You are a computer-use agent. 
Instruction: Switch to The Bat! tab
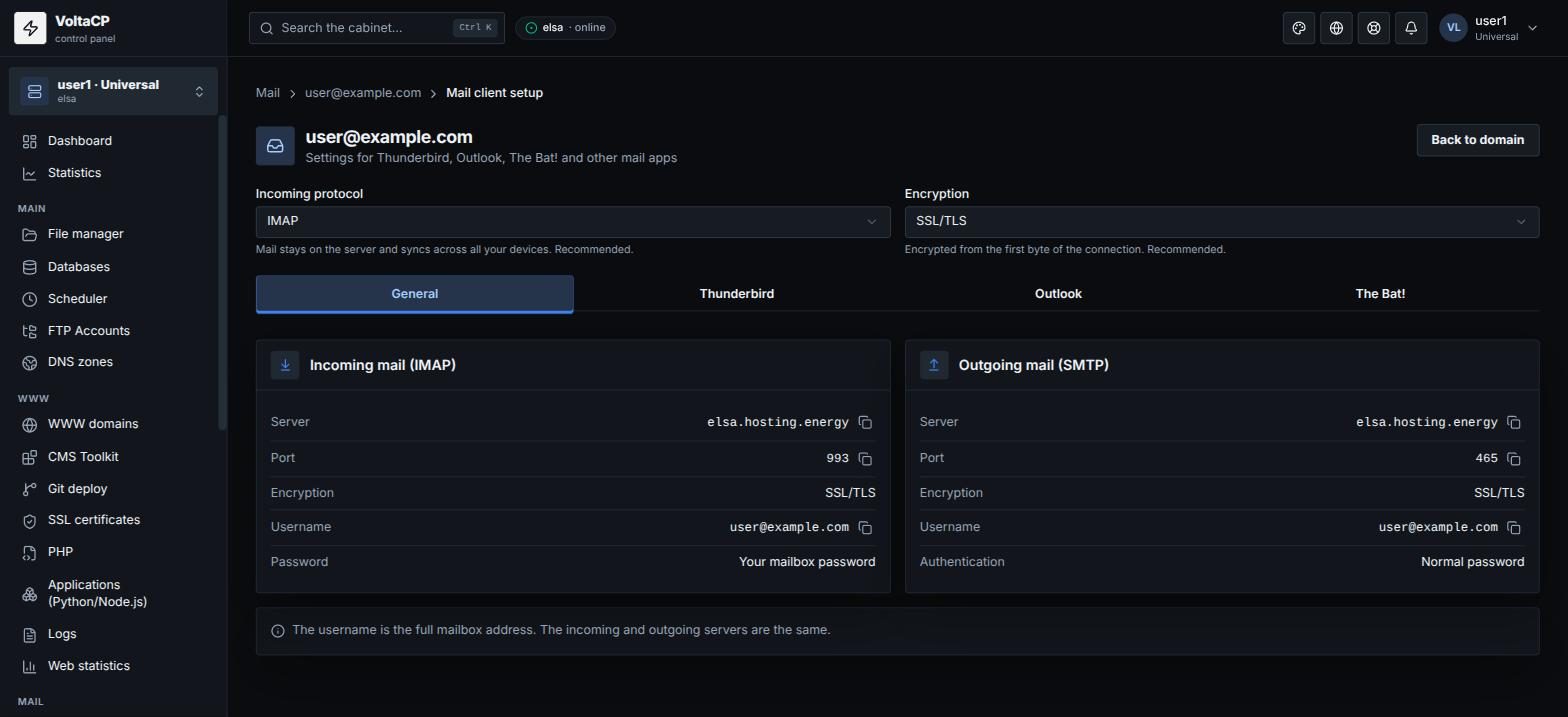[x=1380, y=294]
